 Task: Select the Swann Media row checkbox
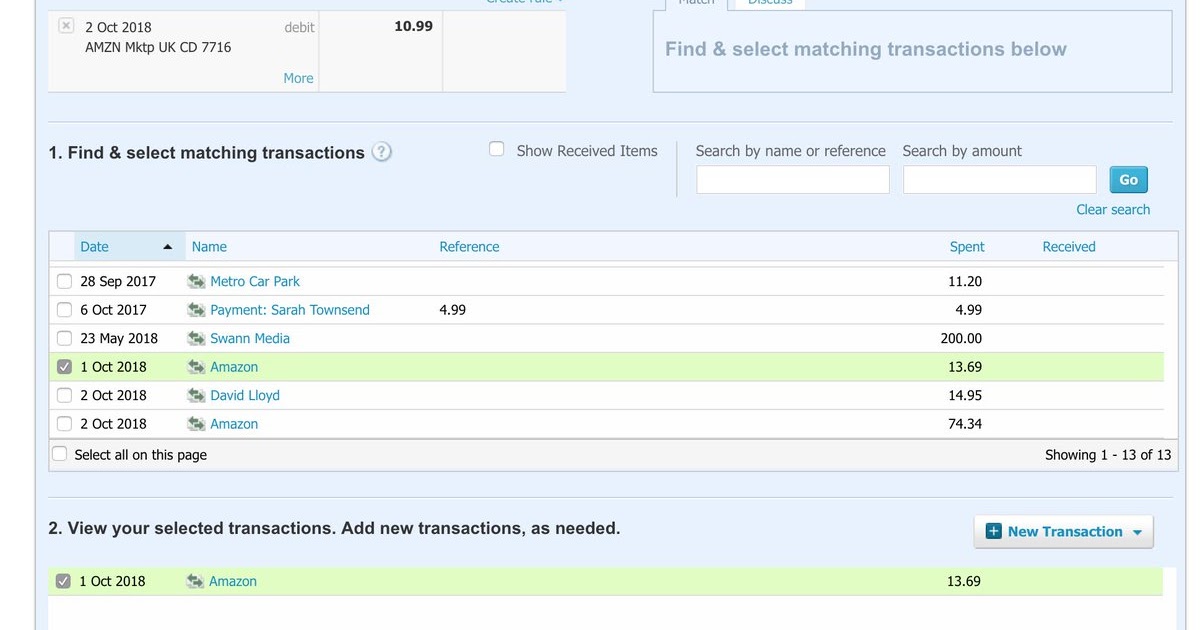64,339
